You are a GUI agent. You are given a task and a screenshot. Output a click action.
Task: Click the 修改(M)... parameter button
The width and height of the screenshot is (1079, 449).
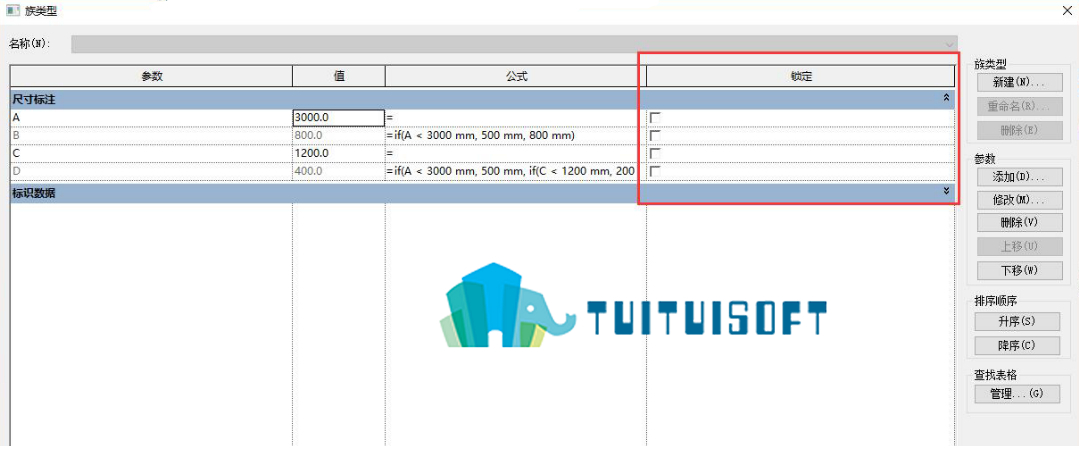tap(1018, 200)
